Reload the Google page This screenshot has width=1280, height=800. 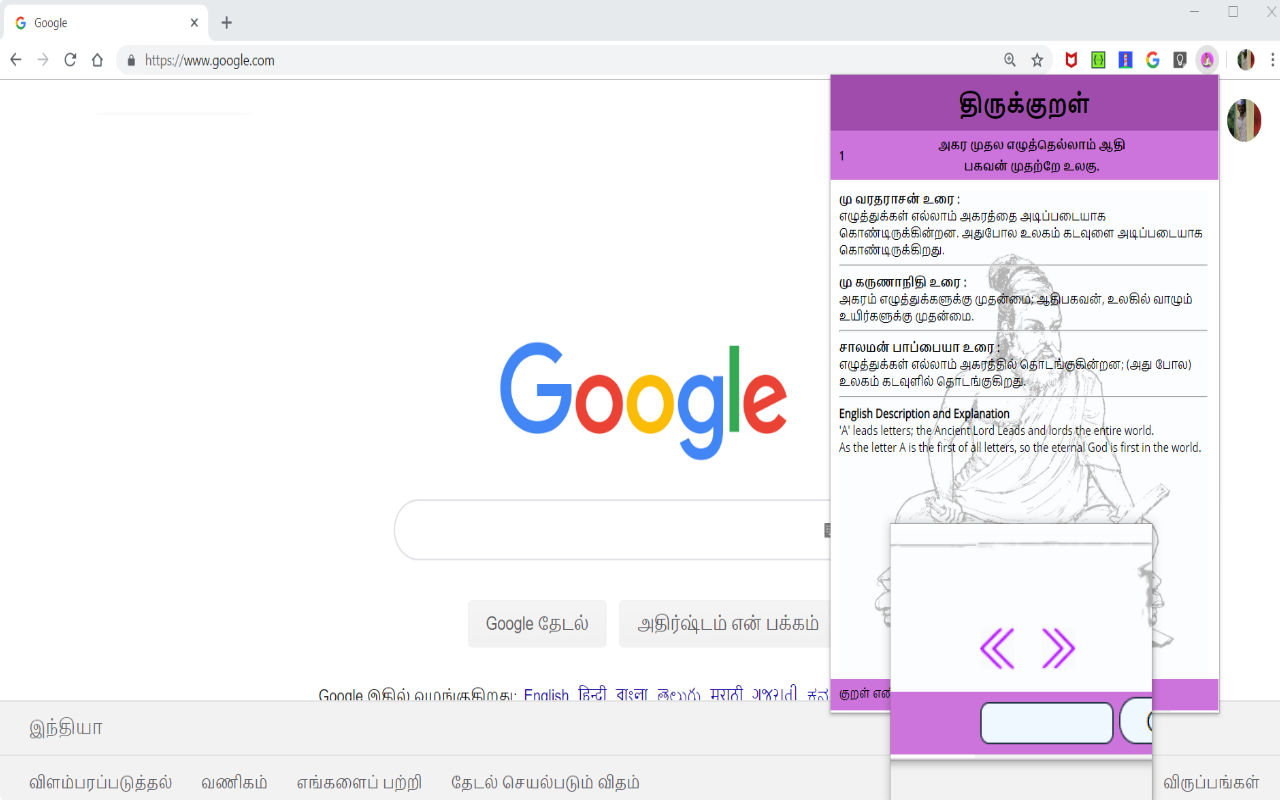(x=70, y=60)
